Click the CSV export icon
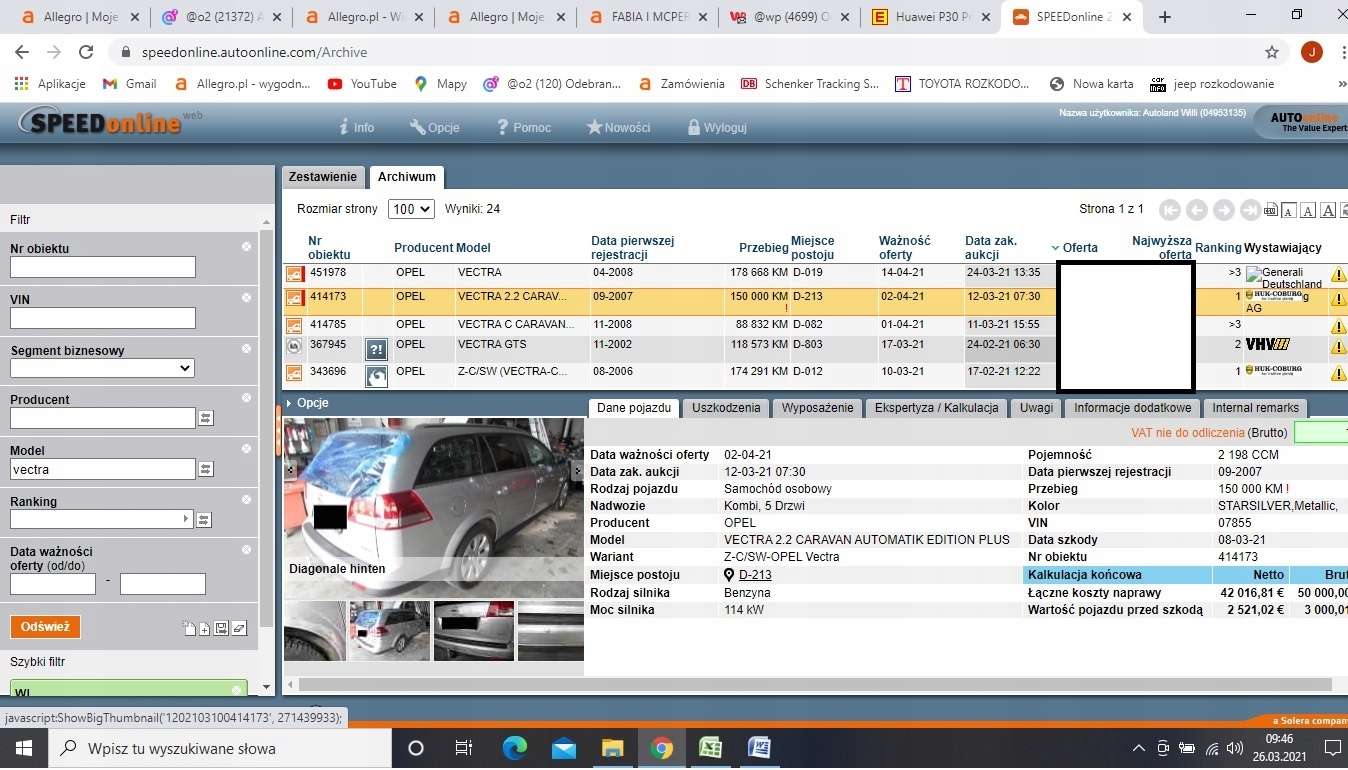The width and height of the screenshot is (1348, 770). [x=1271, y=210]
